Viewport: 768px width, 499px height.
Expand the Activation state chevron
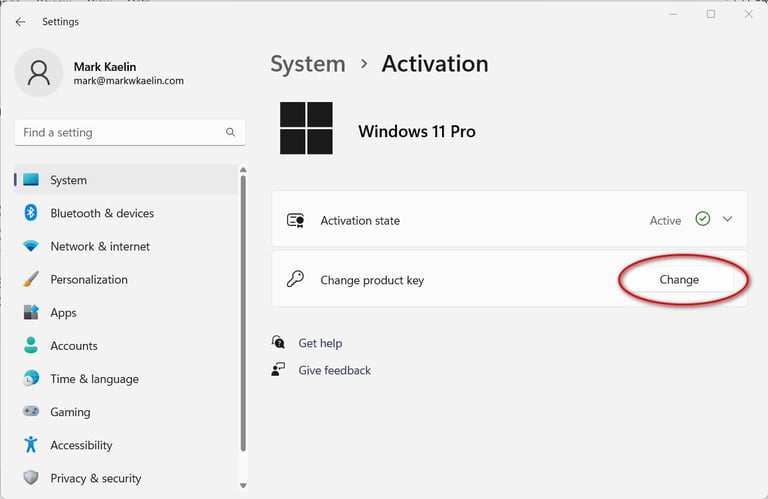(727, 219)
